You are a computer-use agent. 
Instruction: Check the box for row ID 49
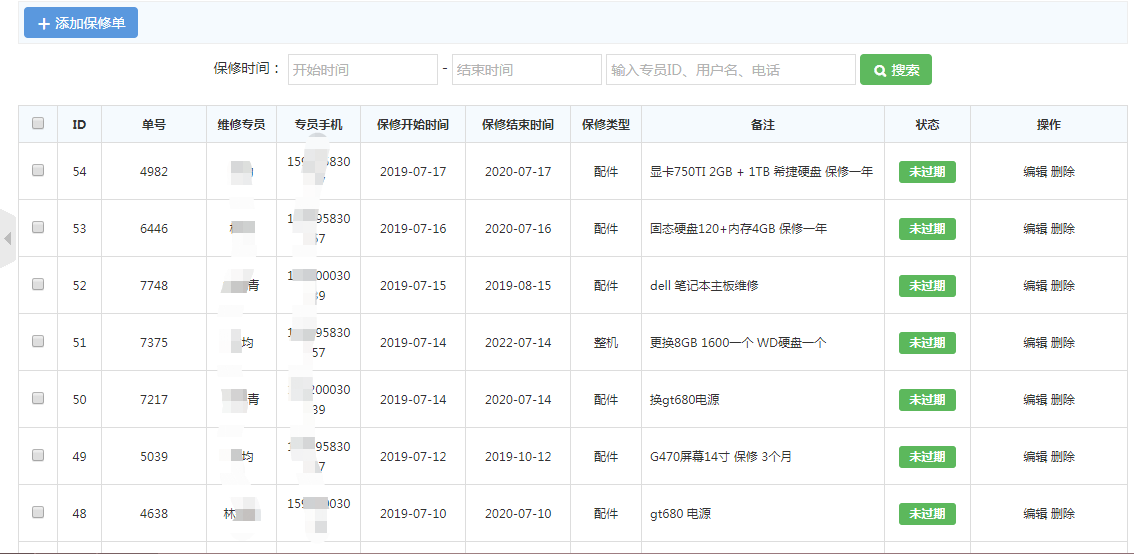pos(38,455)
